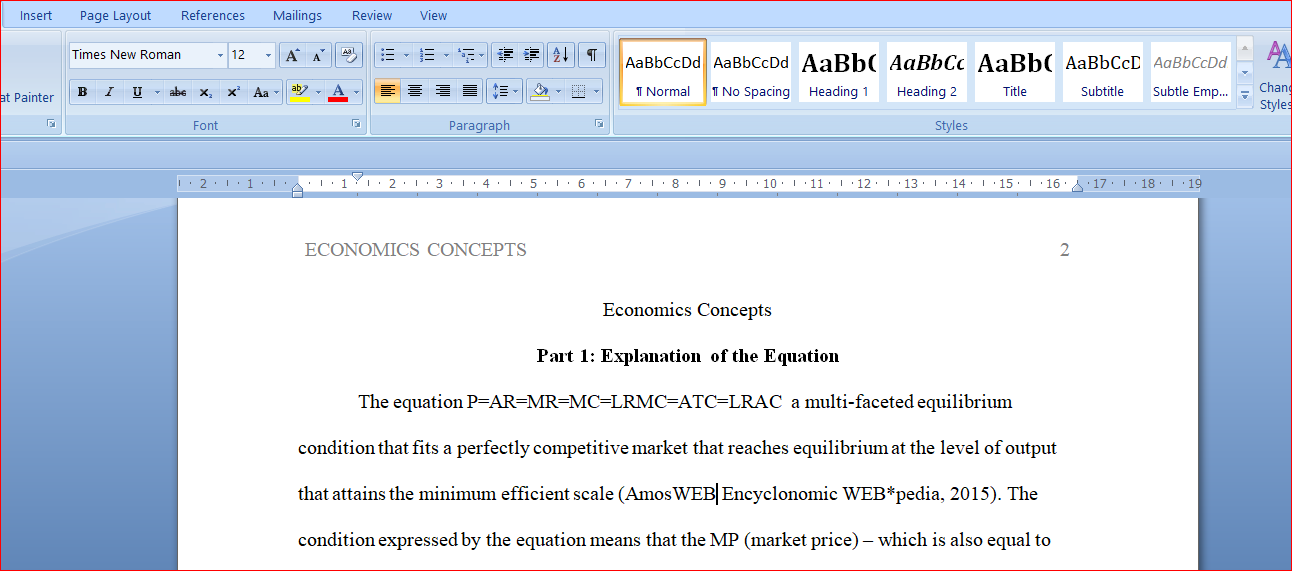This screenshot has width=1292, height=571.
Task: Toggle superscript formatting
Action: [233, 92]
